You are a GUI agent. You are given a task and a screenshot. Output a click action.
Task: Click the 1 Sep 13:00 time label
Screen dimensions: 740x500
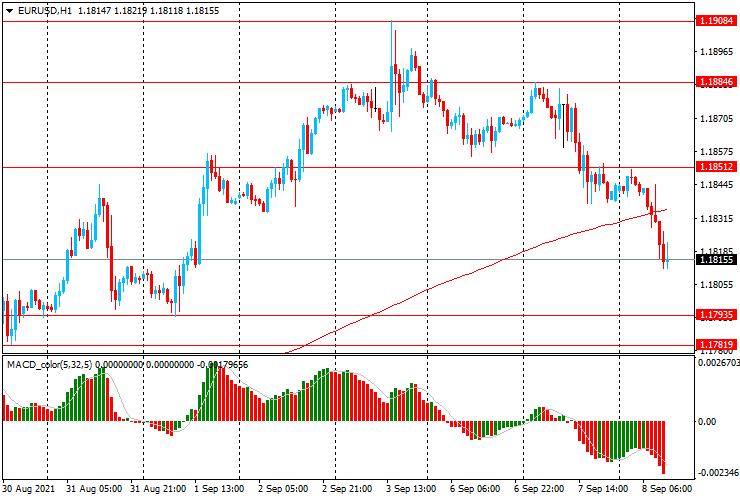coord(220,489)
